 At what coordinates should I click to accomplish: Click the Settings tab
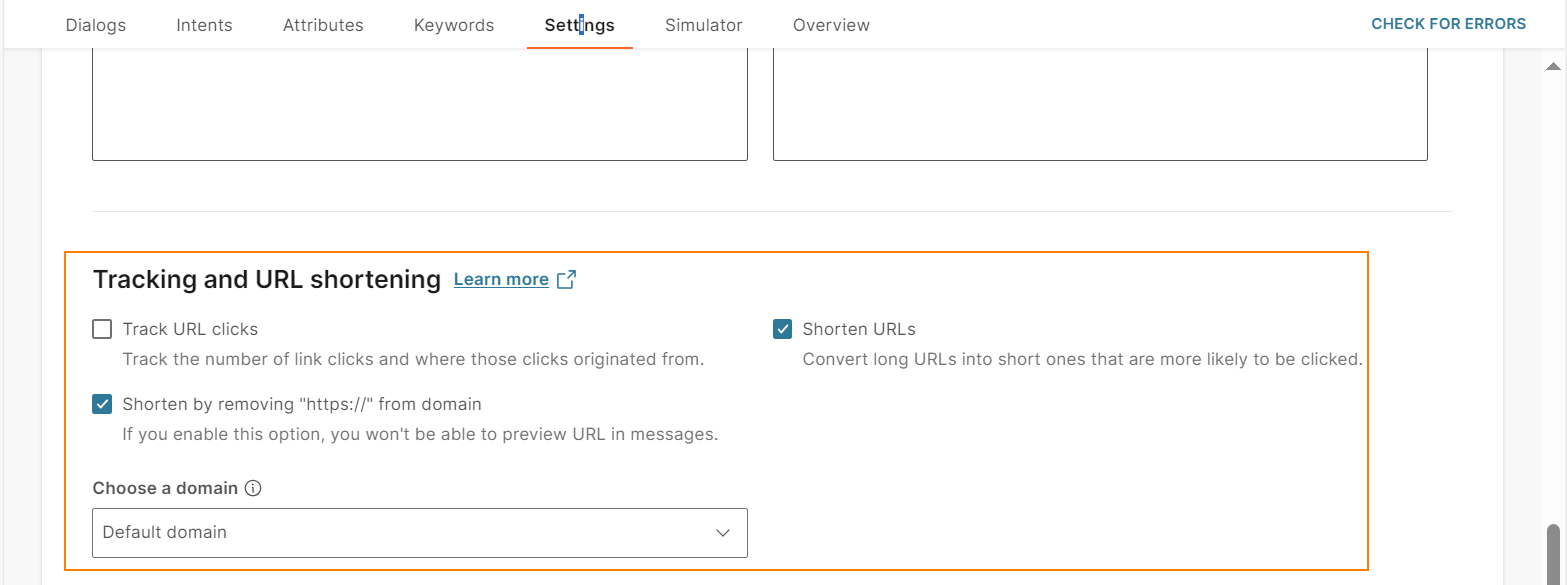(580, 25)
